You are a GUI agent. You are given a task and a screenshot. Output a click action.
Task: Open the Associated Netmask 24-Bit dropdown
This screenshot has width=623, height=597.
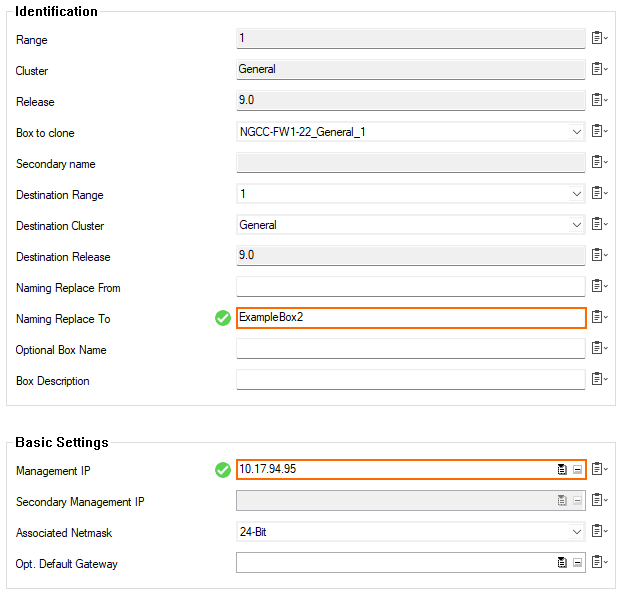click(x=577, y=532)
